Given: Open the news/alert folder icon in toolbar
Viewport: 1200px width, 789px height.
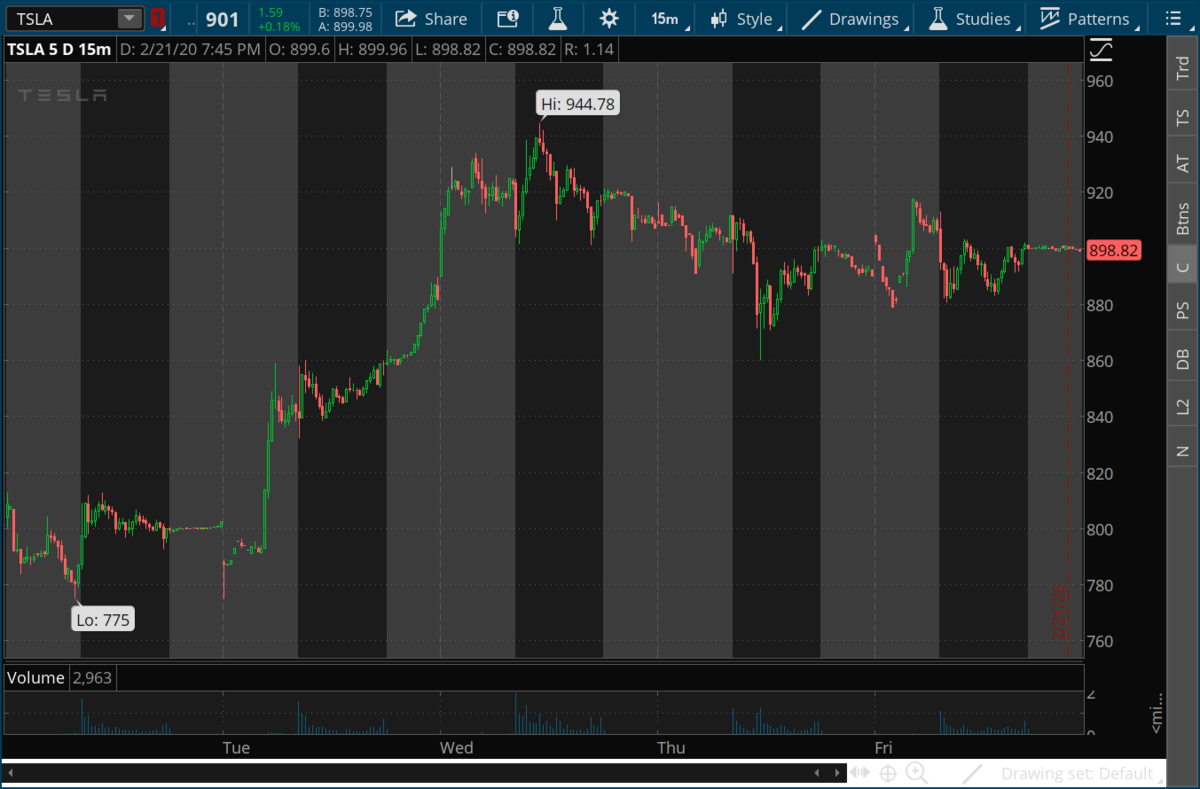Looking at the screenshot, I should 508,18.
